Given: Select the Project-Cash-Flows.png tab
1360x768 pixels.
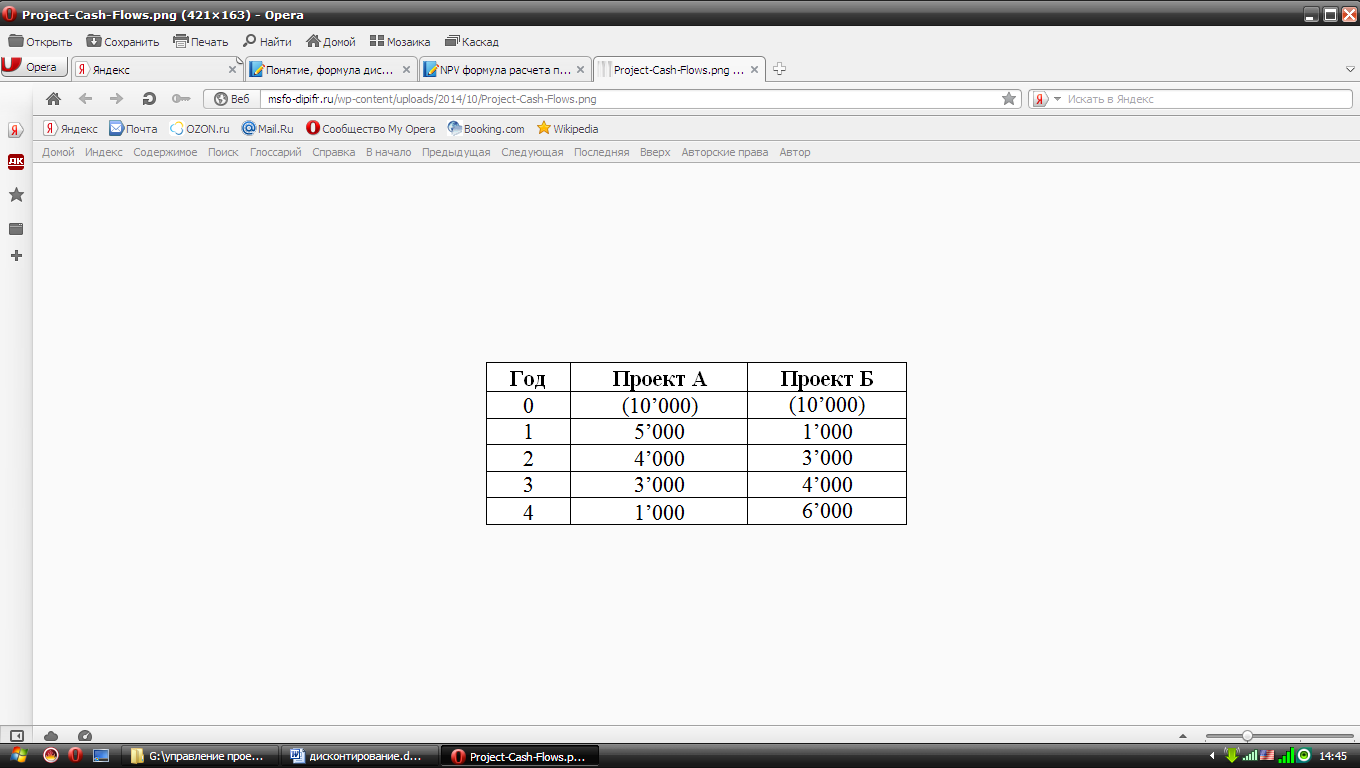Looking at the screenshot, I should (679, 70).
